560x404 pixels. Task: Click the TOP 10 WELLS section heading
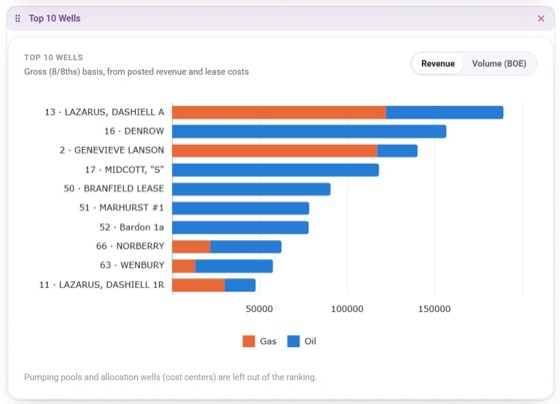tap(54, 58)
